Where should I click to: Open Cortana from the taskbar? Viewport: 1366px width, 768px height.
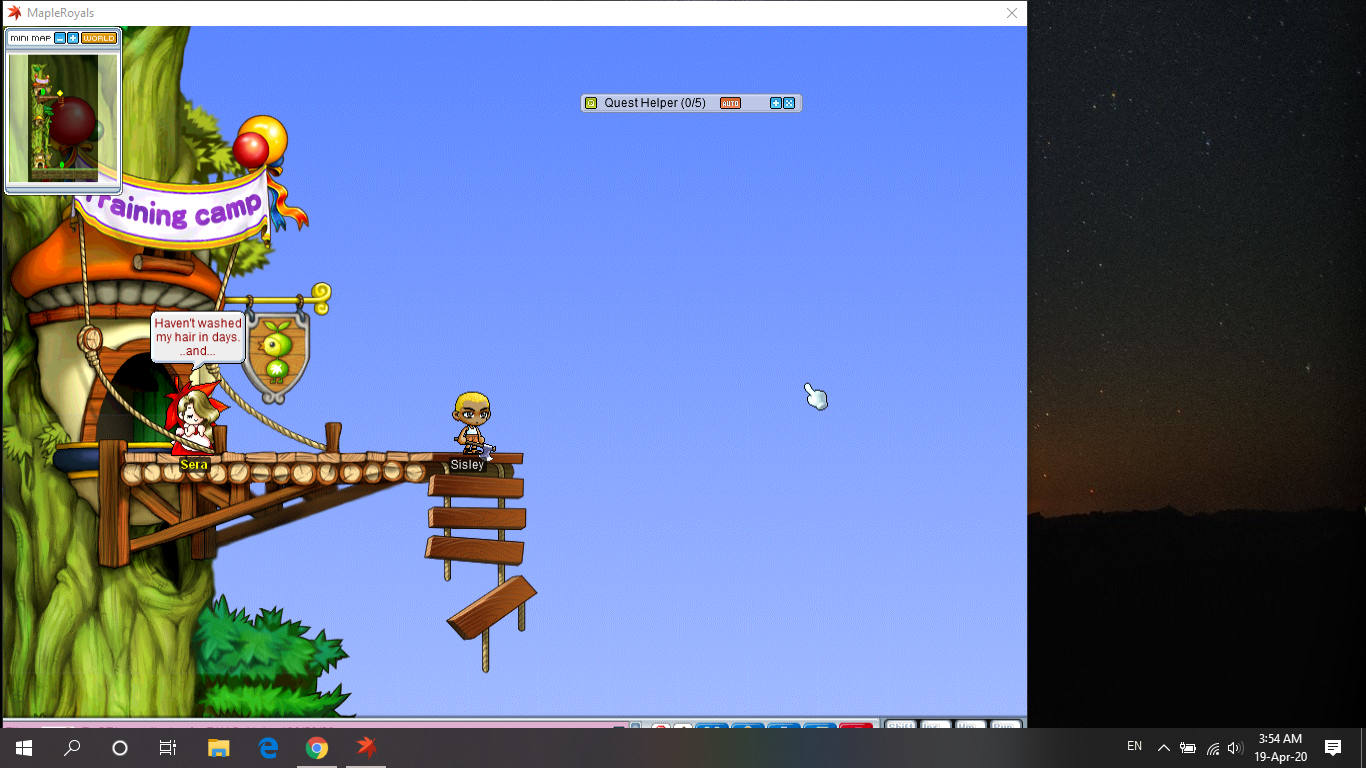[x=120, y=748]
